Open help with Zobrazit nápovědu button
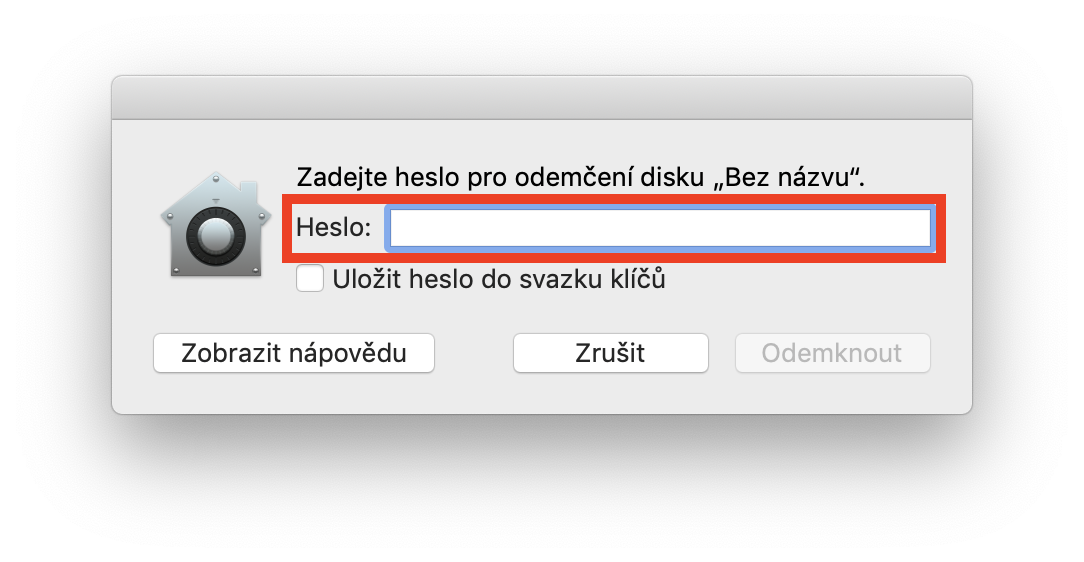The width and height of the screenshot is (1084, 562). coord(294,353)
